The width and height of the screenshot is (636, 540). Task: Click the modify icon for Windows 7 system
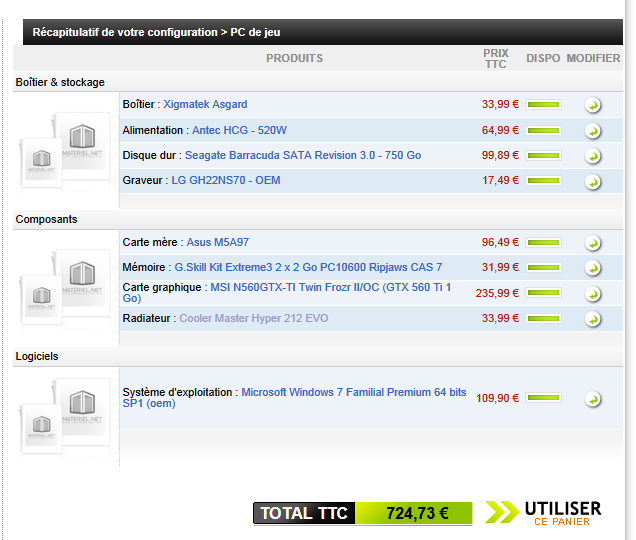click(593, 399)
